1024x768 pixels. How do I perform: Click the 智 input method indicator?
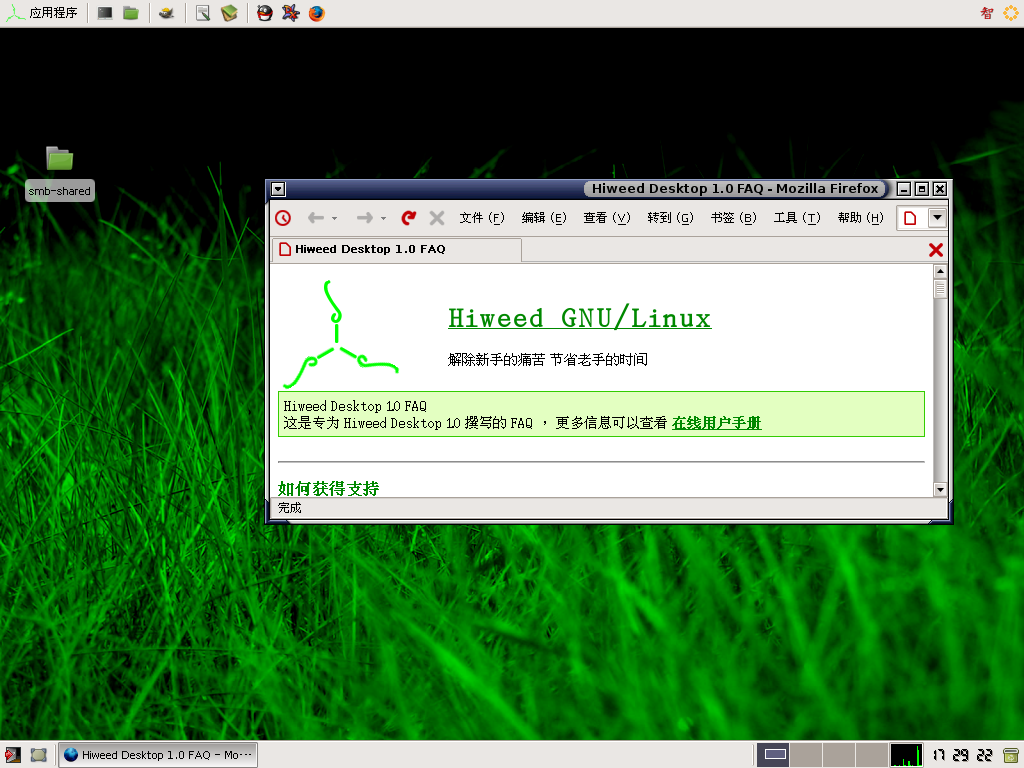coord(987,13)
